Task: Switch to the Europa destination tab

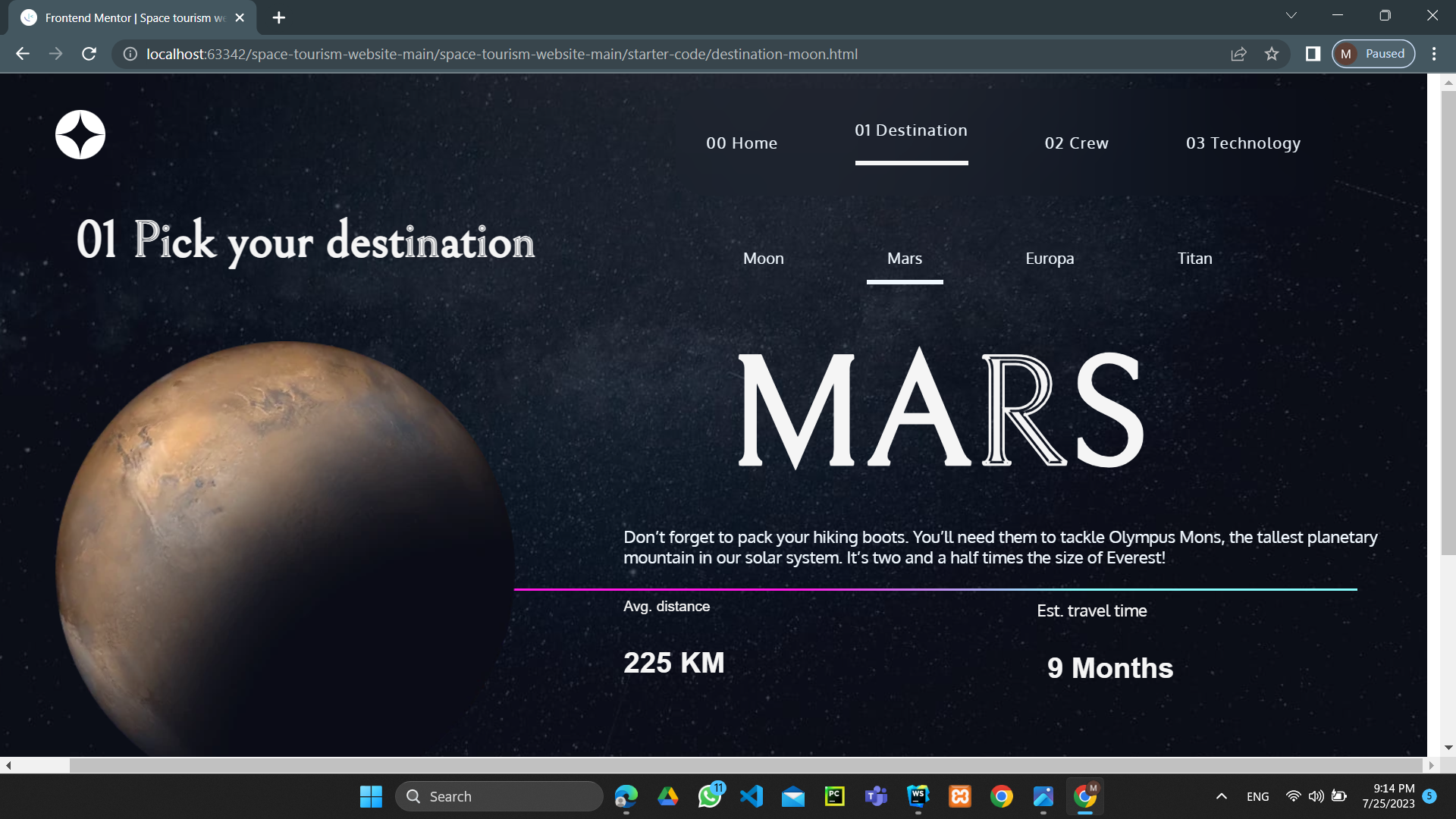Action: [1050, 258]
